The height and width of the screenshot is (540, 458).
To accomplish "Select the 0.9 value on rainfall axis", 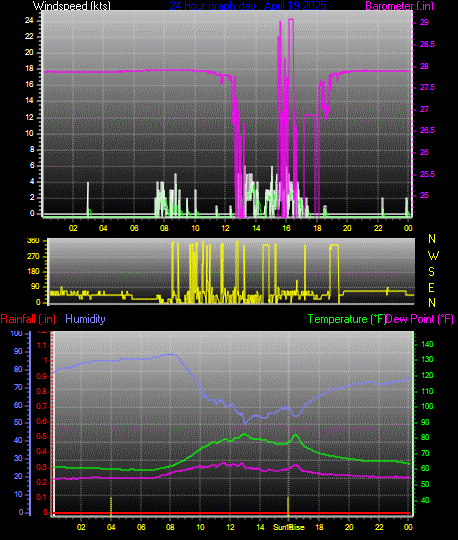I will point(42,376).
